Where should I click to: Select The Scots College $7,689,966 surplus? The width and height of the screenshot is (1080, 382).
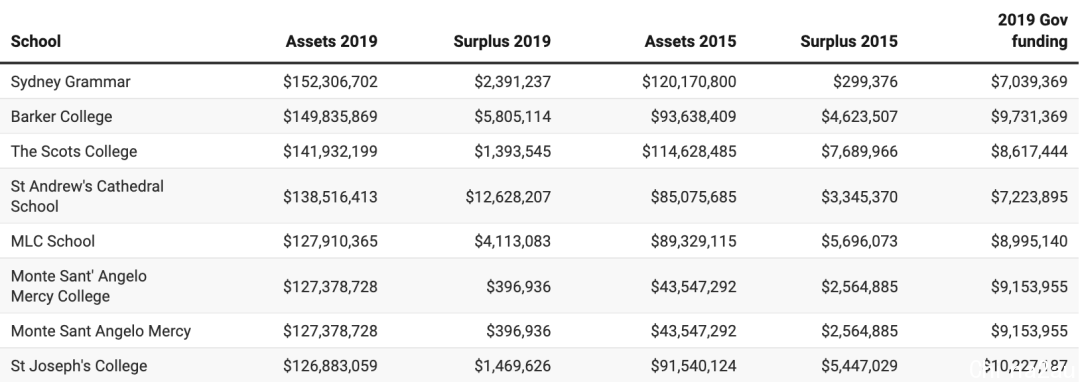pyautogui.click(x=859, y=151)
